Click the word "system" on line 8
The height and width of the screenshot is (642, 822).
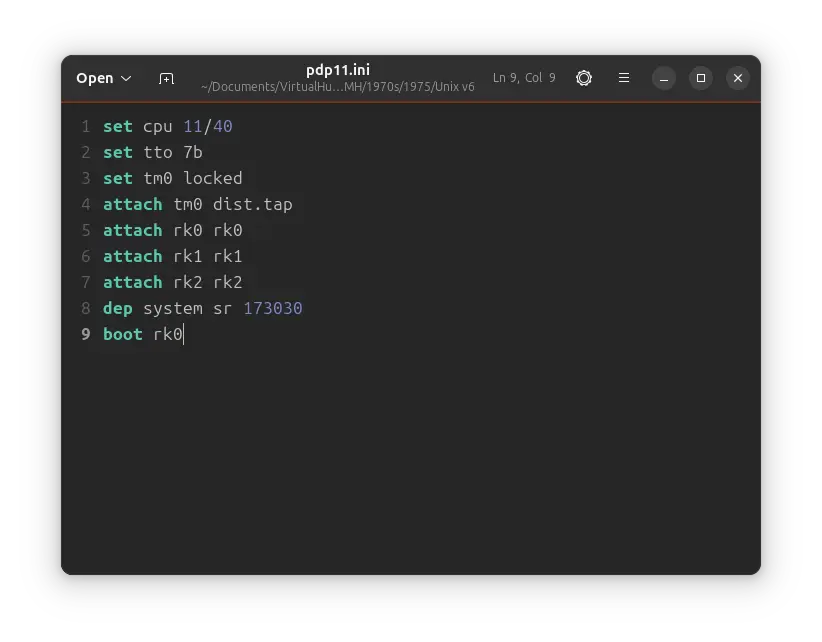172,308
